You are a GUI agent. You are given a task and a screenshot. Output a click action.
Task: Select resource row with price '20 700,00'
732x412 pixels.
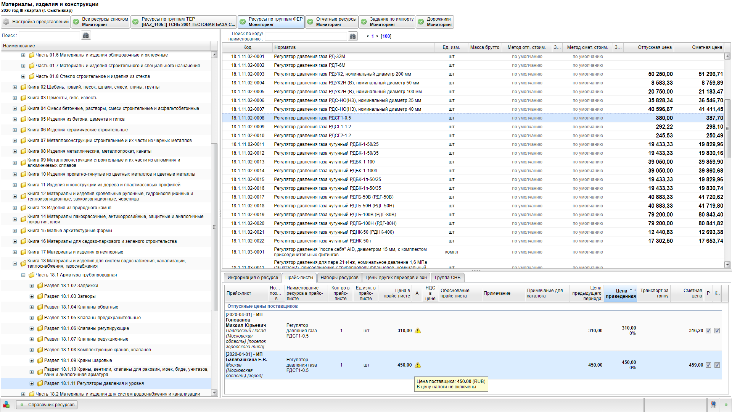pos(473,92)
